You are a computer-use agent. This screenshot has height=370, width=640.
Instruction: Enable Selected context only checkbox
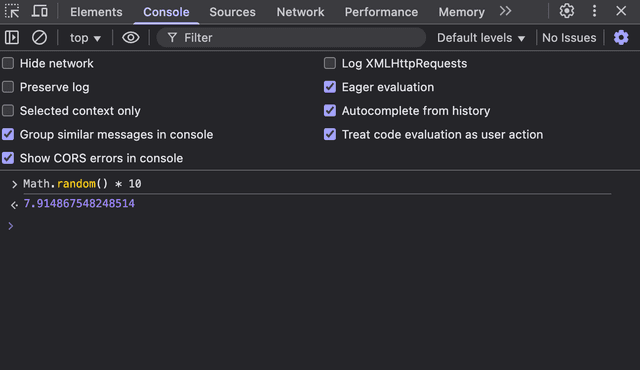(8, 111)
